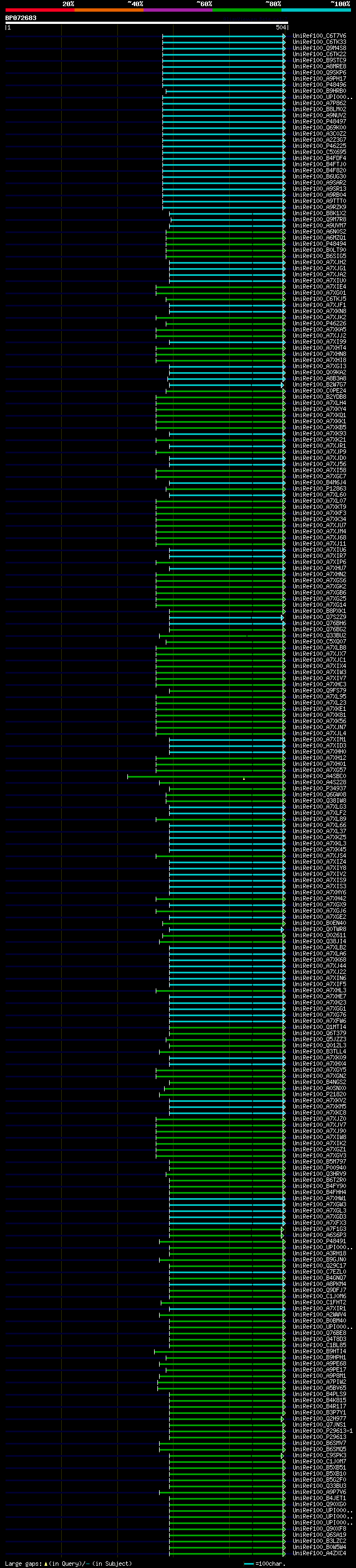Click the 'Large gaps' legend text

point(23,1563)
